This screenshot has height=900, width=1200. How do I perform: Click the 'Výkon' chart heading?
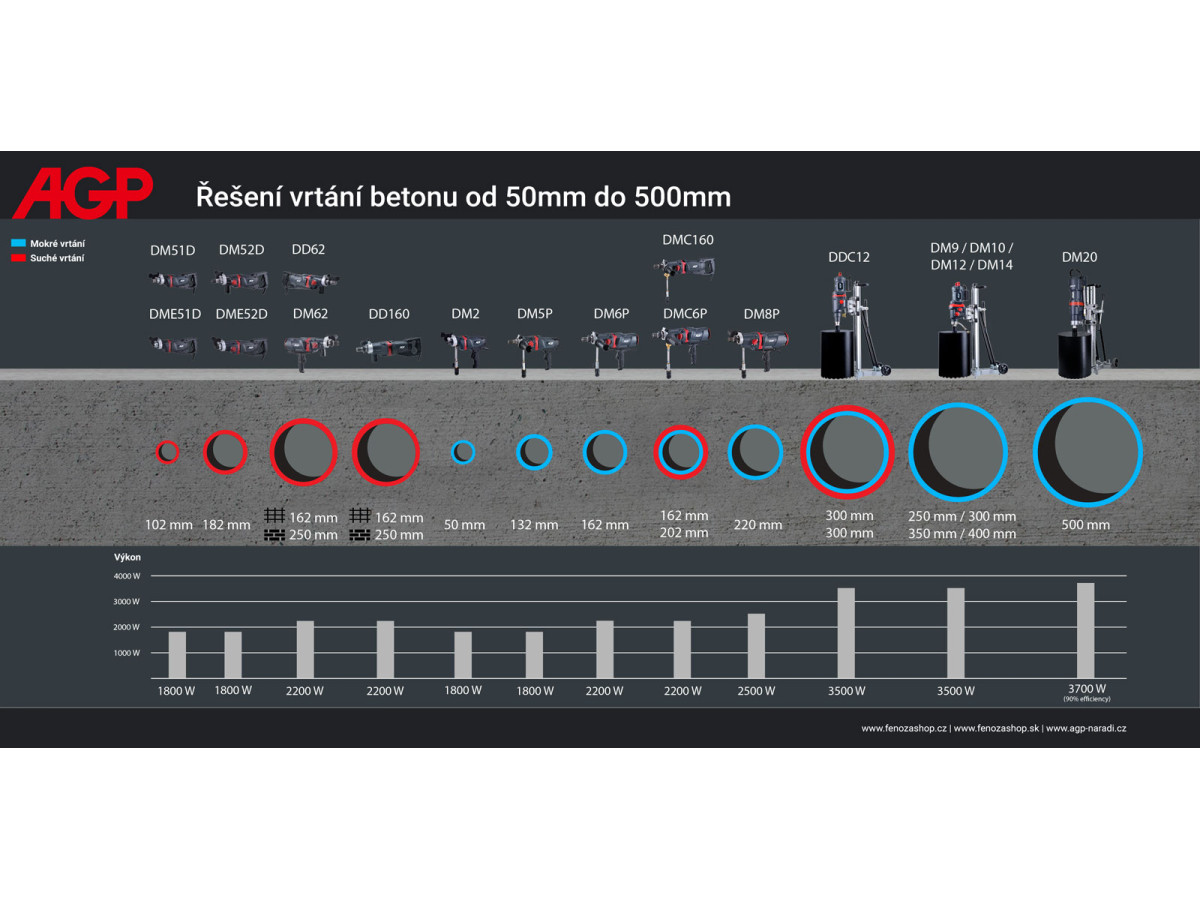pyautogui.click(x=126, y=560)
